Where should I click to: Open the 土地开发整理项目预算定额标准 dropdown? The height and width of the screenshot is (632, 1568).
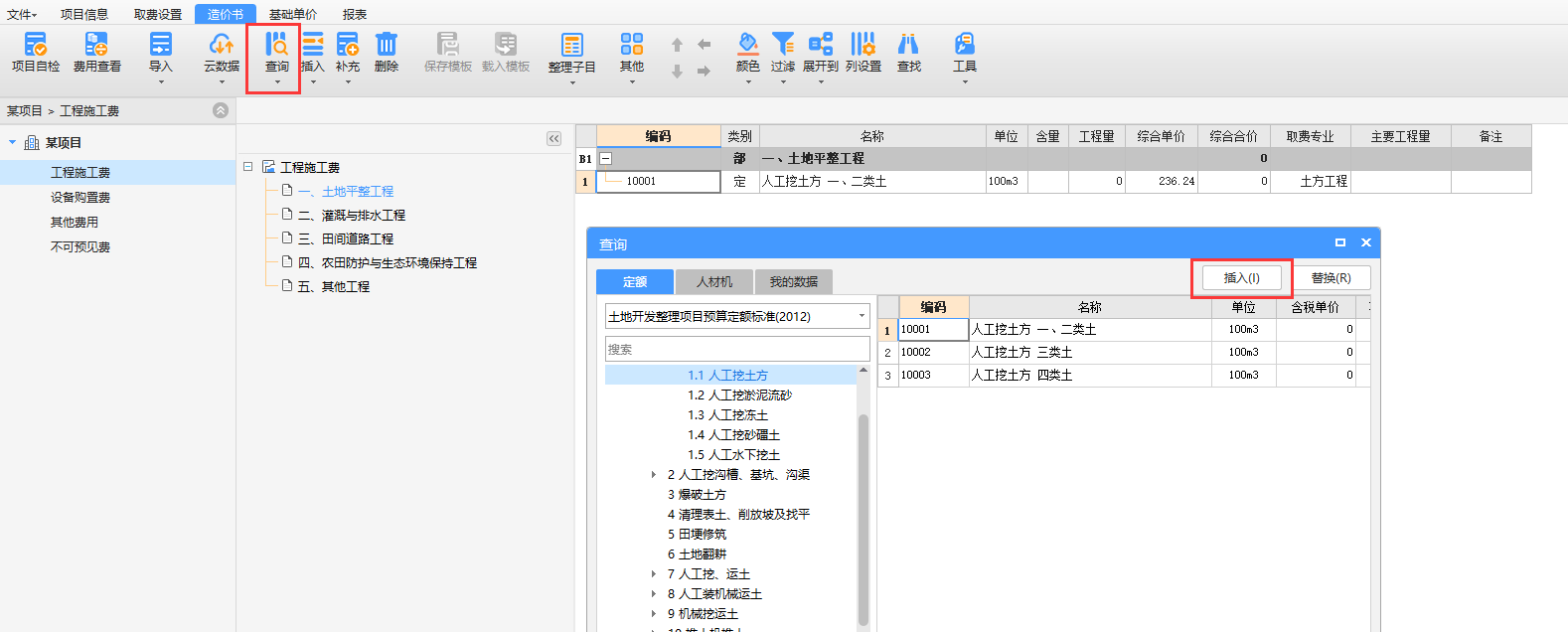pyautogui.click(x=862, y=316)
